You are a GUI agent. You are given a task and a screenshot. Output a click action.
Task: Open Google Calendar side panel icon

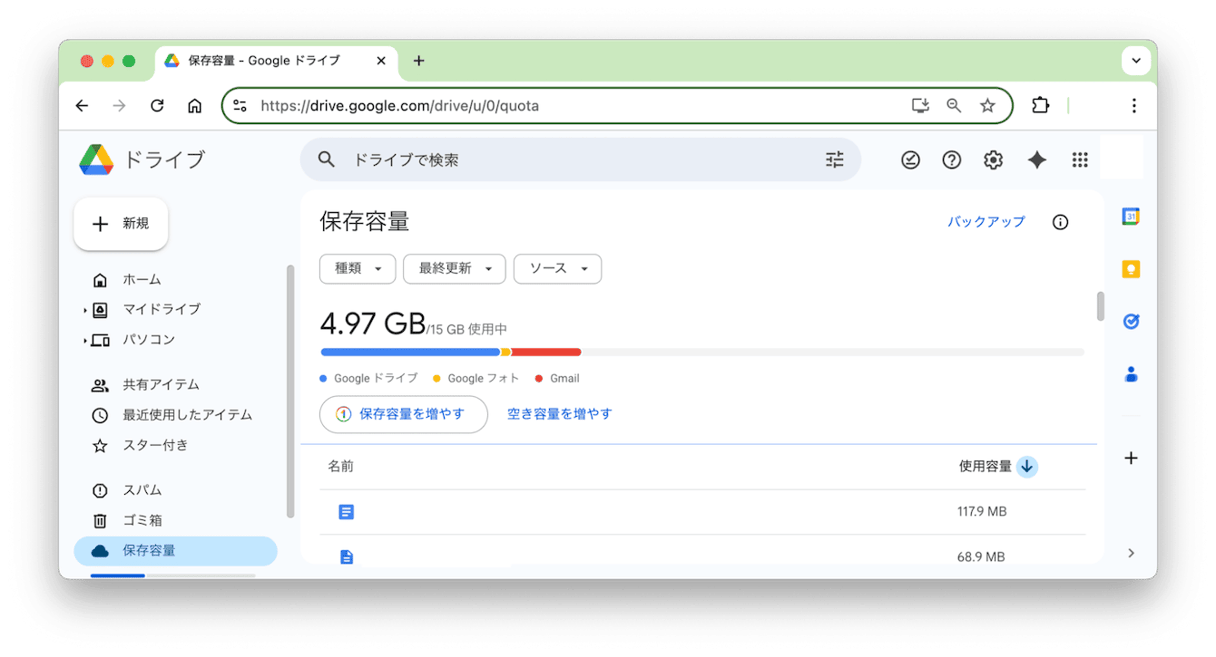coord(1131,216)
